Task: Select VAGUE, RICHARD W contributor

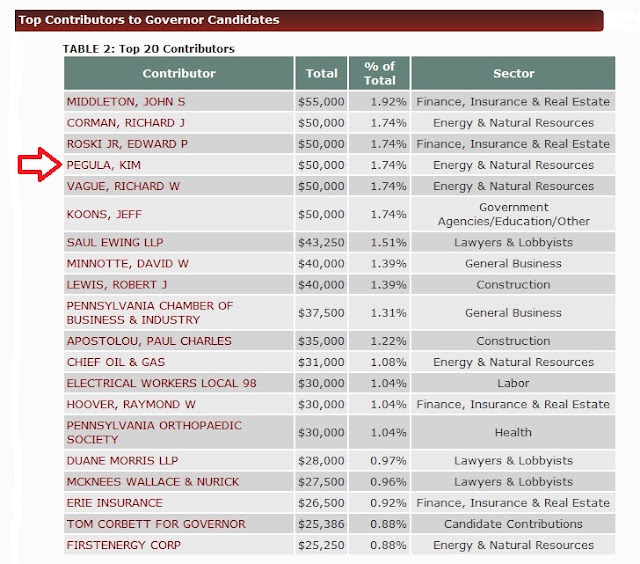Action: coord(123,186)
